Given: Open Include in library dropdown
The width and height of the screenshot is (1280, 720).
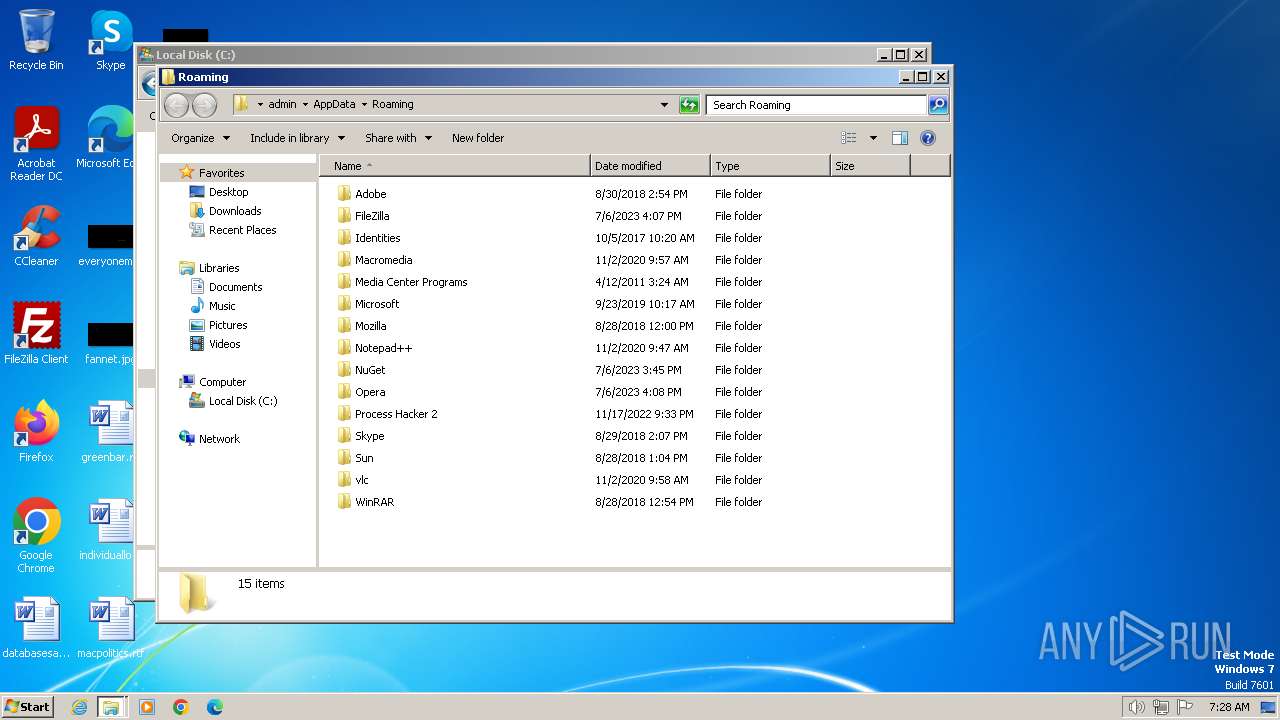Looking at the screenshot, I should click(x=297, y=138).
